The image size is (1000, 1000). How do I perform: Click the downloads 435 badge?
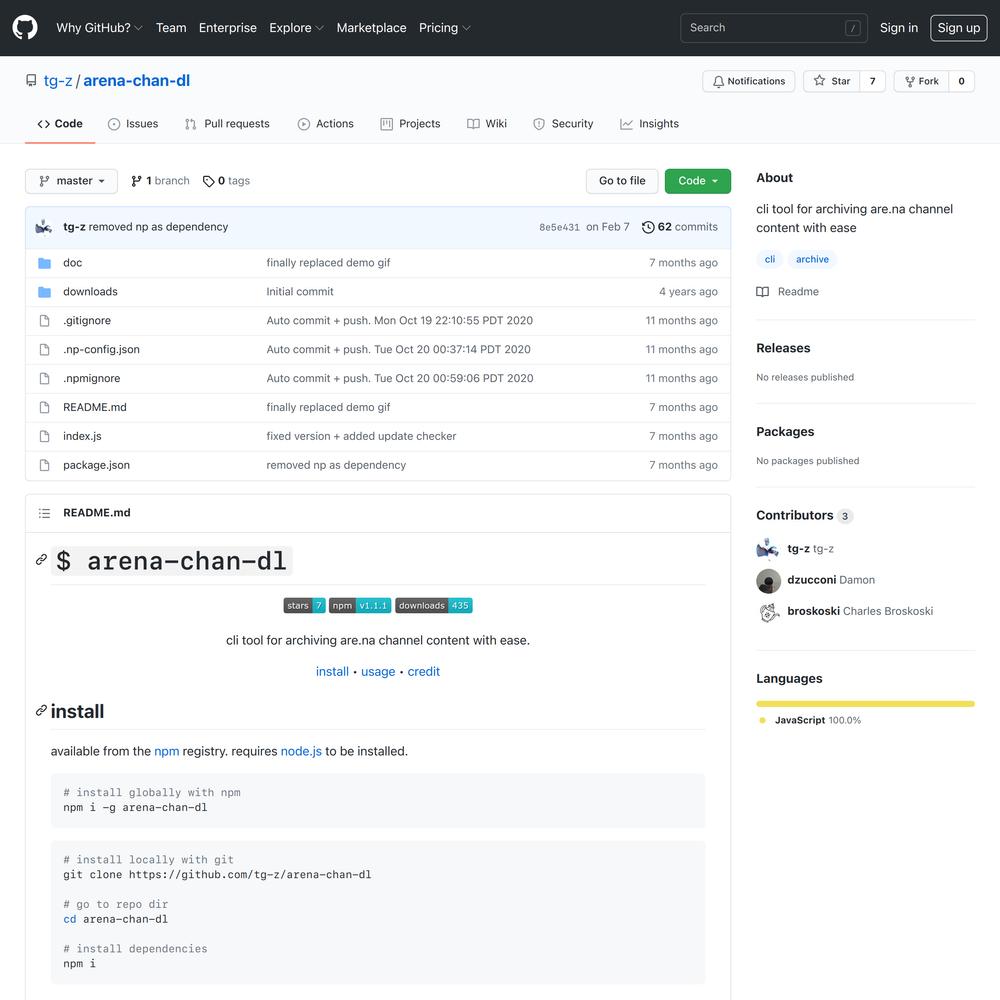pyautogui.click(x=434, y=605)
